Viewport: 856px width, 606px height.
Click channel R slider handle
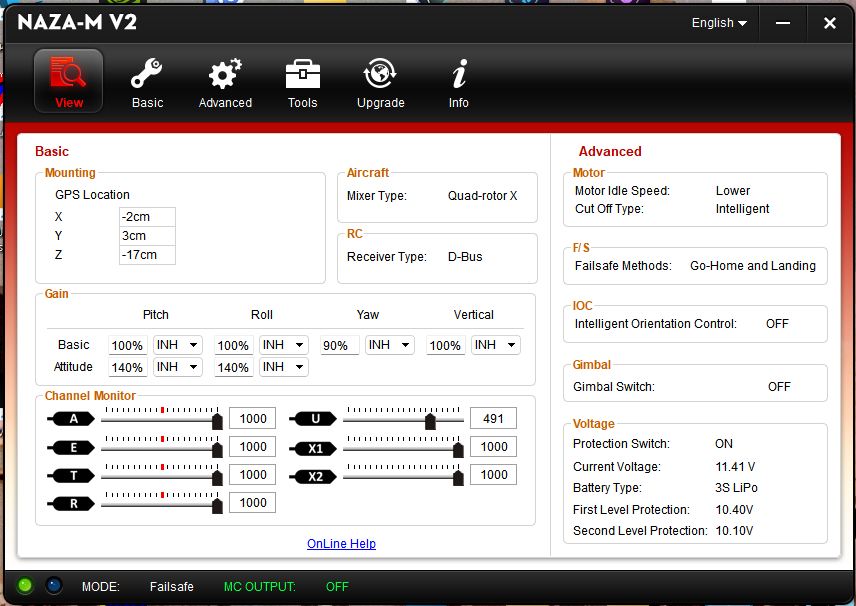point(217,506)
